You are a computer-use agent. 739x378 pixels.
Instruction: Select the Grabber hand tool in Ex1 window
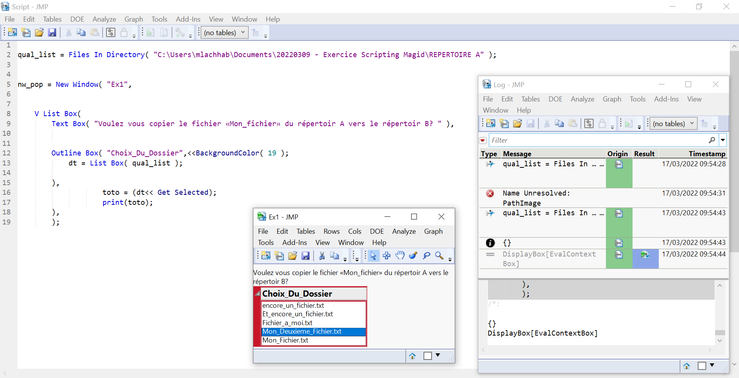400,255
